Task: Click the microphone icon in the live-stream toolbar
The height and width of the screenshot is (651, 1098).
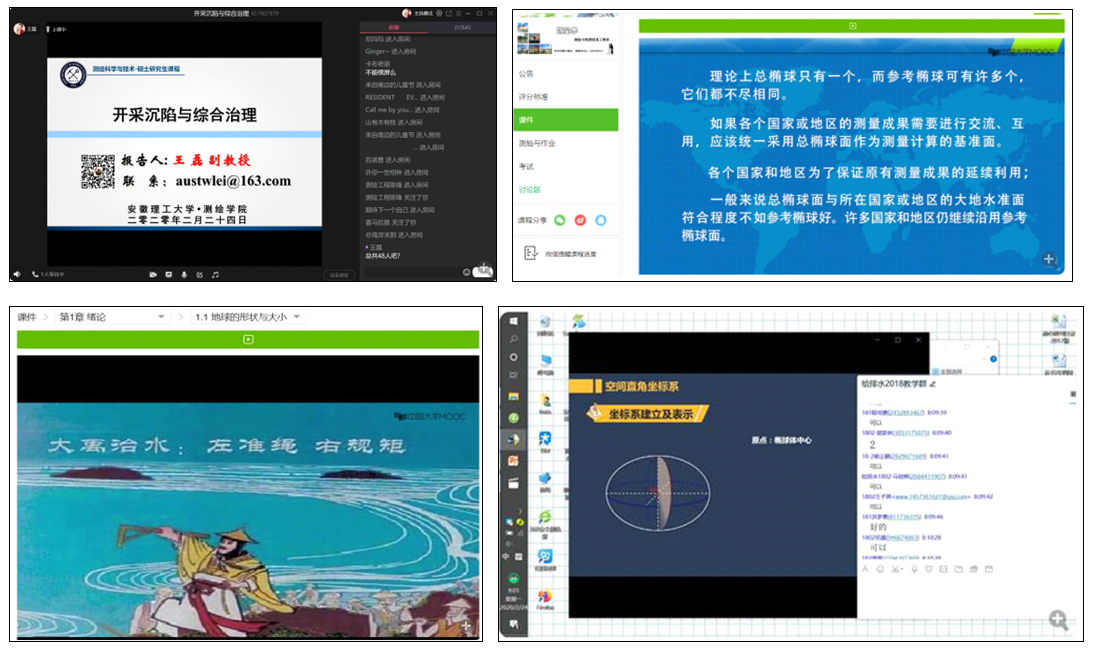Action: click(x=184, y=274)
